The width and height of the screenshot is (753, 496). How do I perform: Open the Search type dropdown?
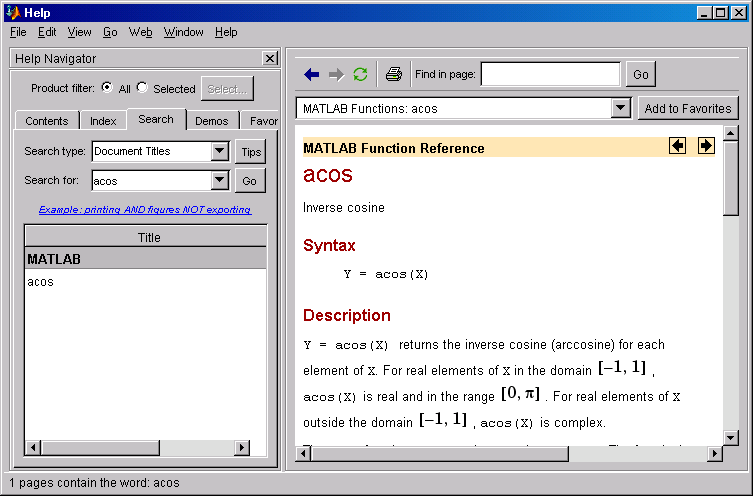[219, 151]
